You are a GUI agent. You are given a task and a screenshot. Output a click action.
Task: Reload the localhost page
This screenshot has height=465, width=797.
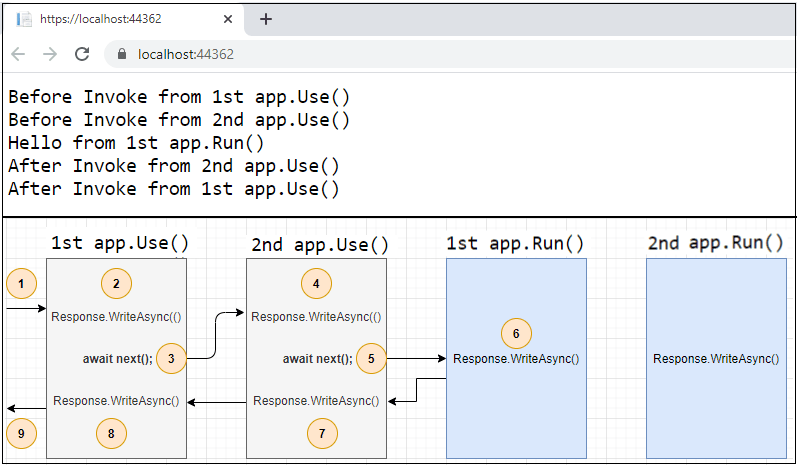coord(82,55)
